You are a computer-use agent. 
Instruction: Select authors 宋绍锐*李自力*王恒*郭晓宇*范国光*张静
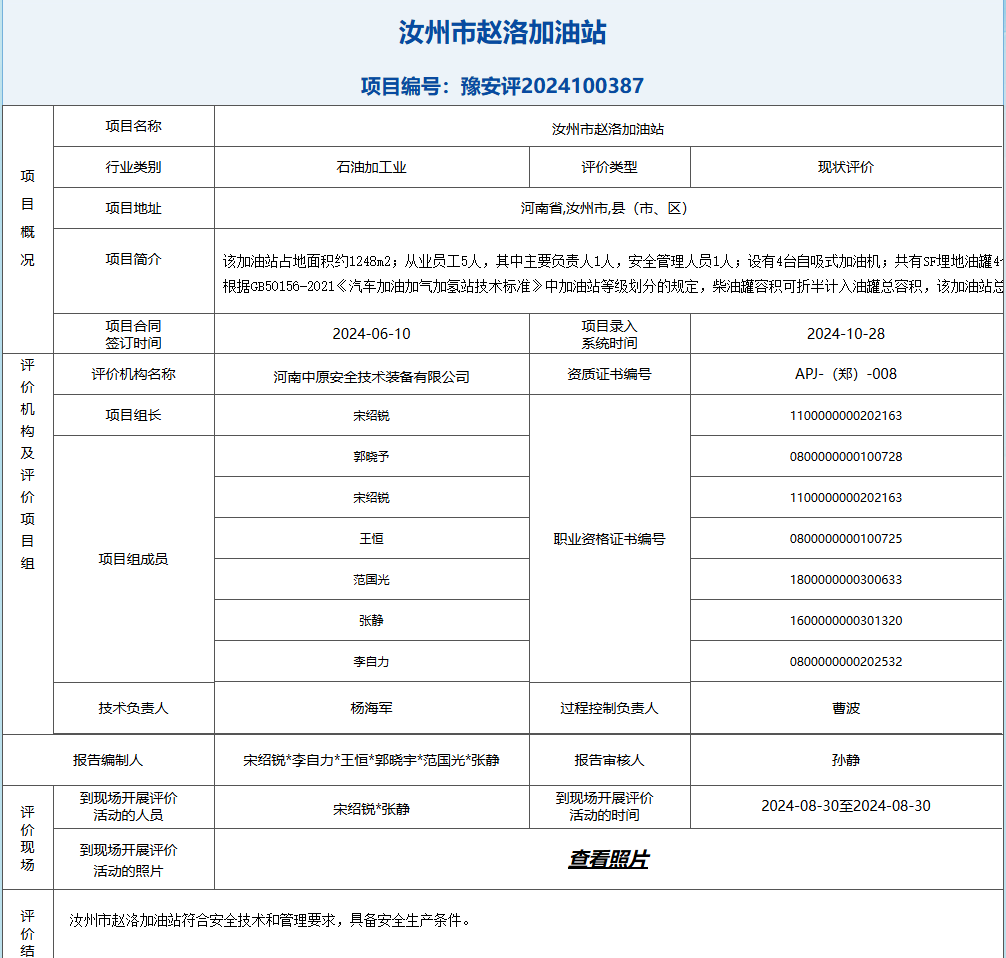(x=371, y=760)
